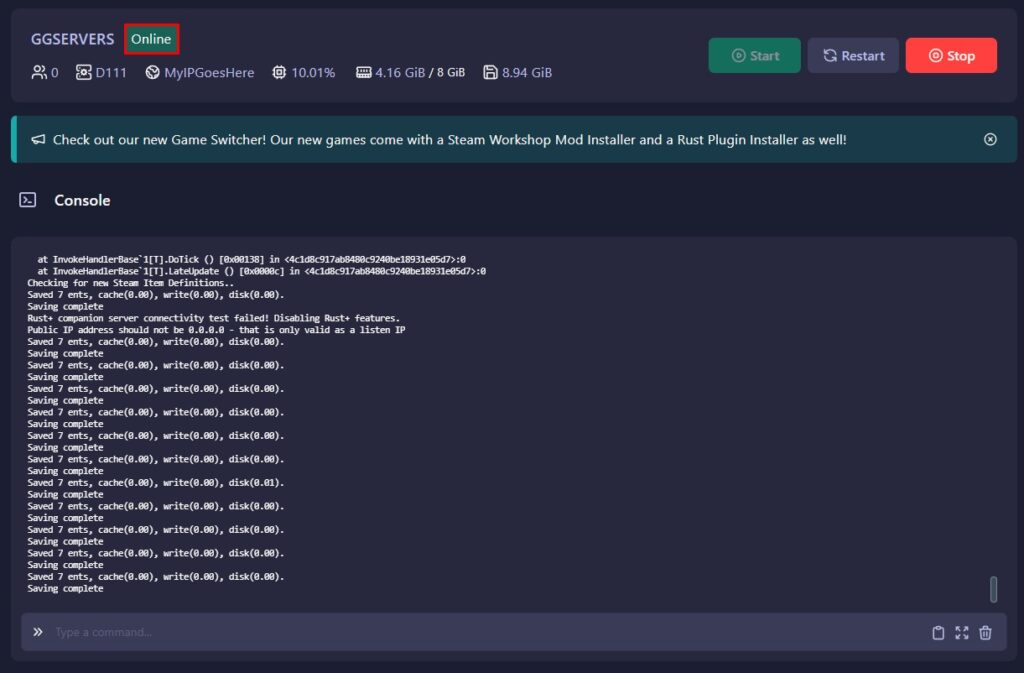Screen dimensions: 1024x673
Task: Copy console output with clipboard icon
Action: click(x=938, y=632)
